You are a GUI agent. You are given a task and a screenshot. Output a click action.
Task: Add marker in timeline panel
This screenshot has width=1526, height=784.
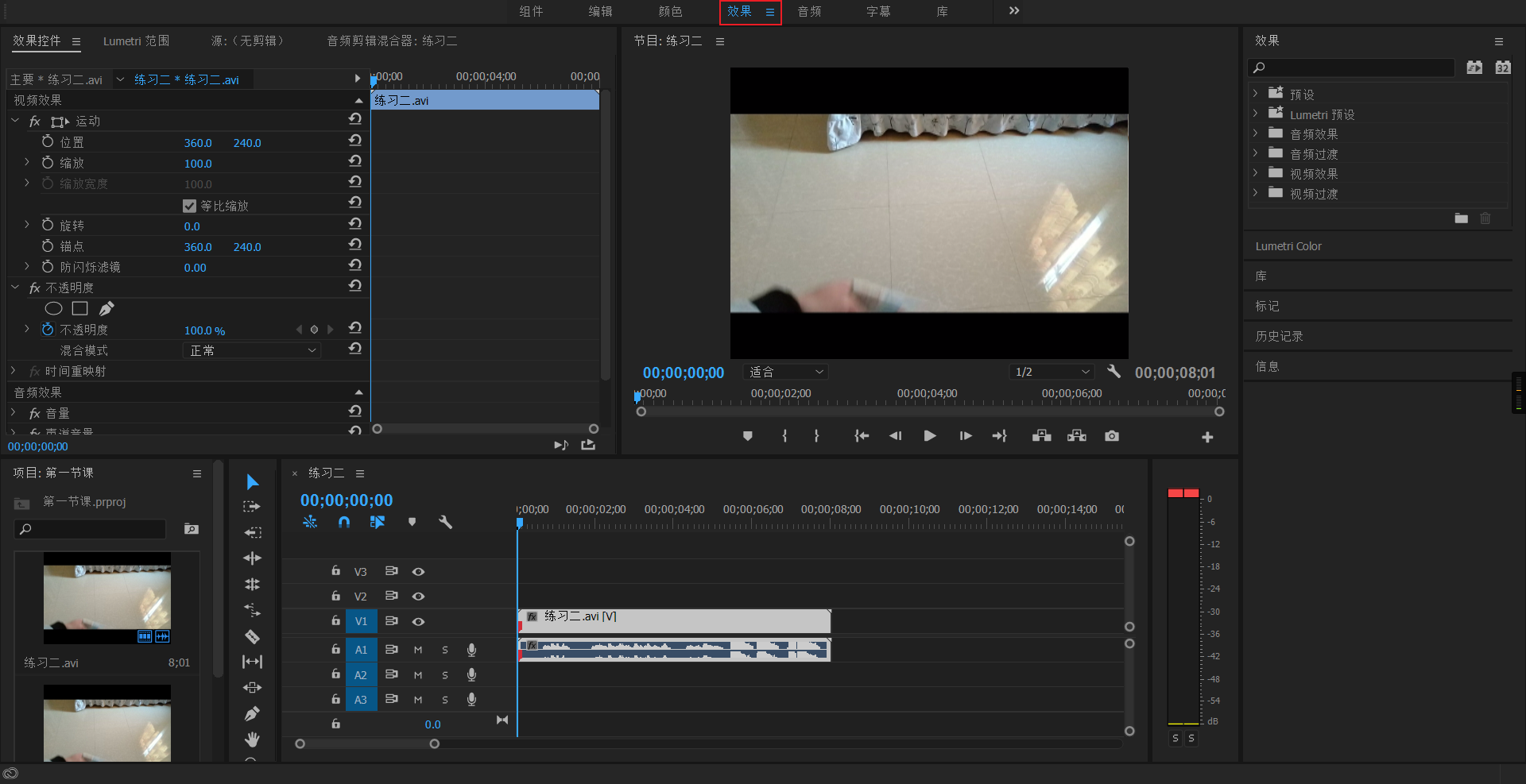tap(412, 522)
